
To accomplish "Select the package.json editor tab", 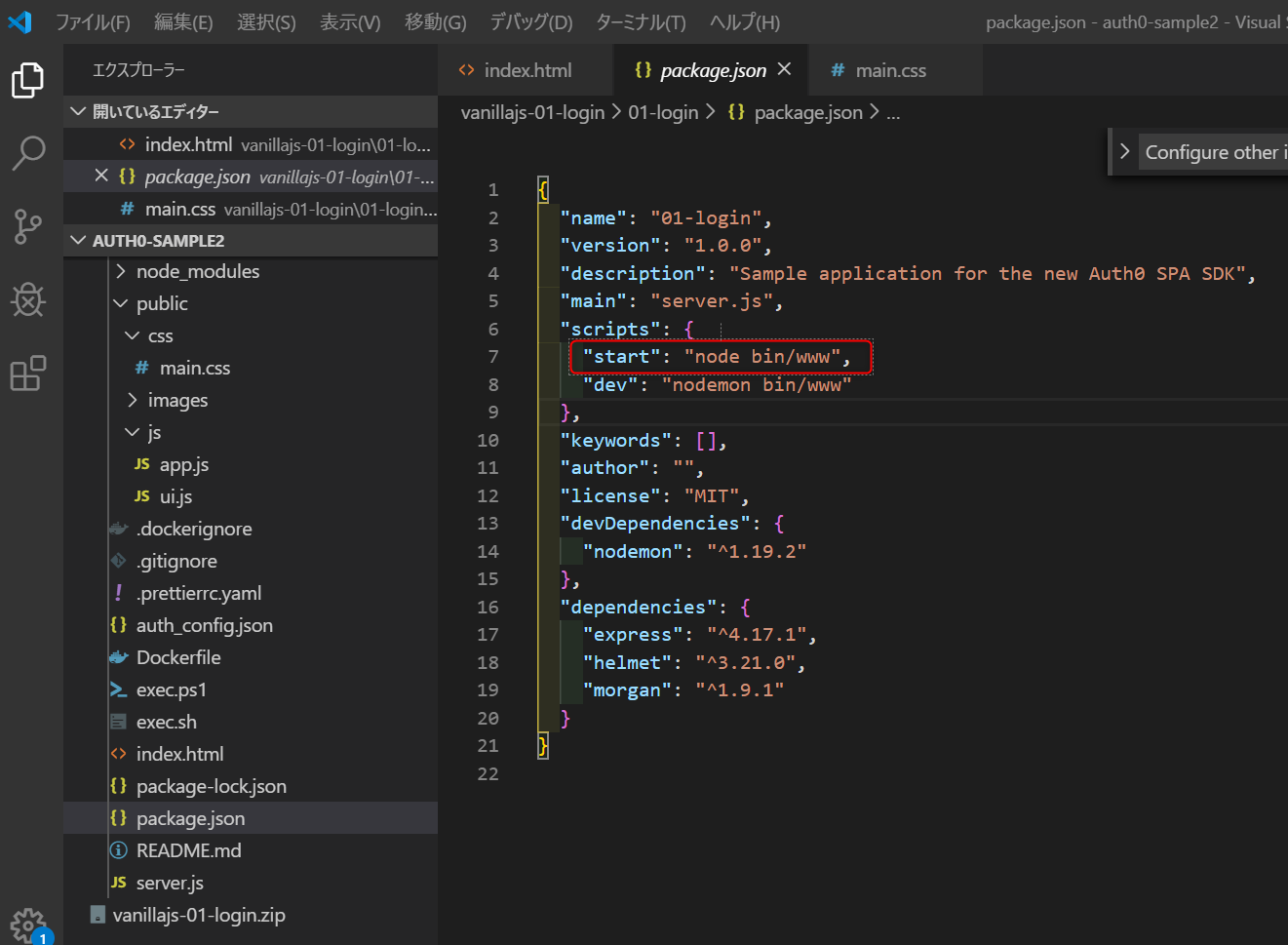I will click(712, 70).
